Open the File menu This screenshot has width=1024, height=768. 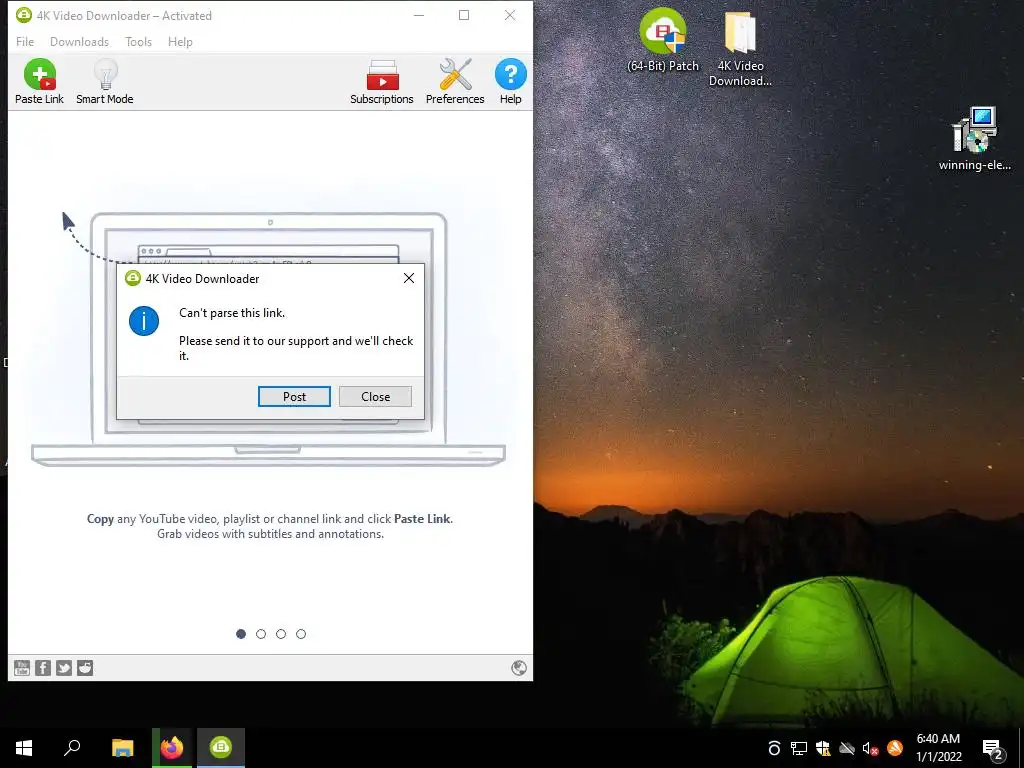pos(25,42)
